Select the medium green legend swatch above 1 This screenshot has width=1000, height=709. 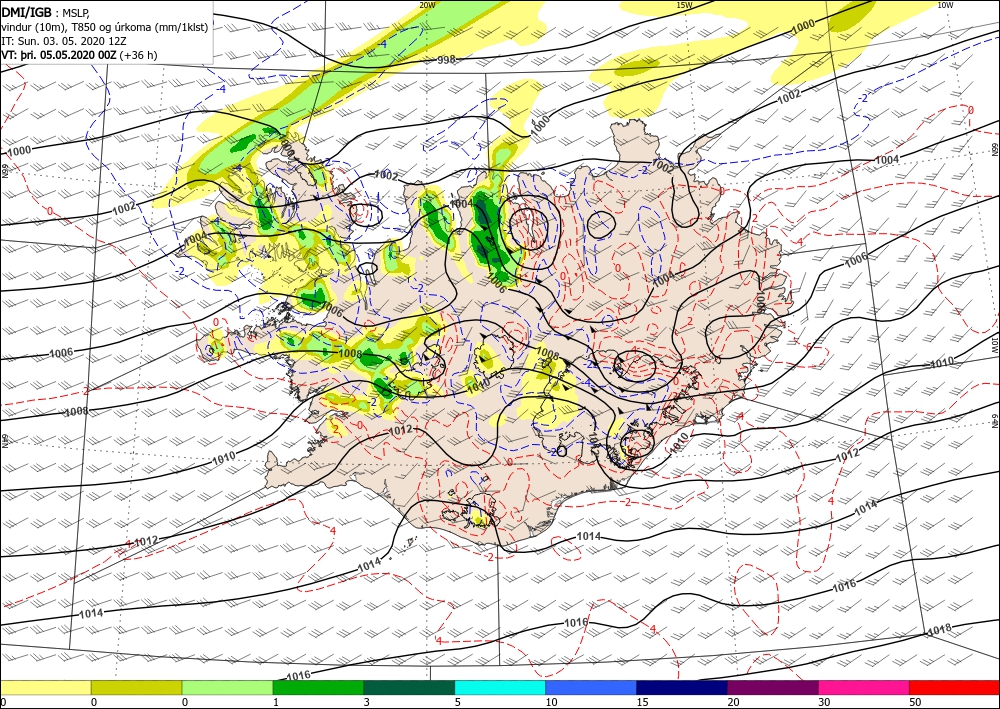point(318,688)
